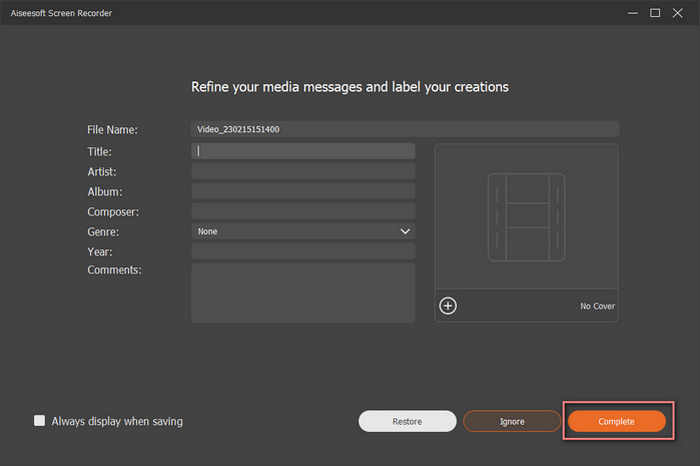Click into the Title input field
The height and width of the screenshot is (466, 700).
click(303, 151)
